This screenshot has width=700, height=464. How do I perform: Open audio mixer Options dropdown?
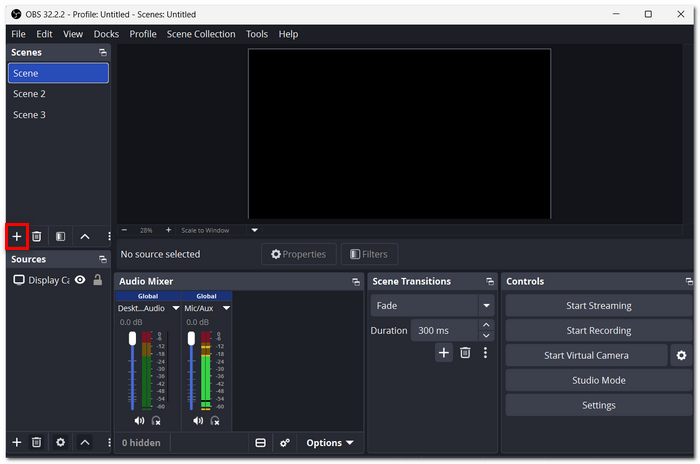(x=329, y=443)
